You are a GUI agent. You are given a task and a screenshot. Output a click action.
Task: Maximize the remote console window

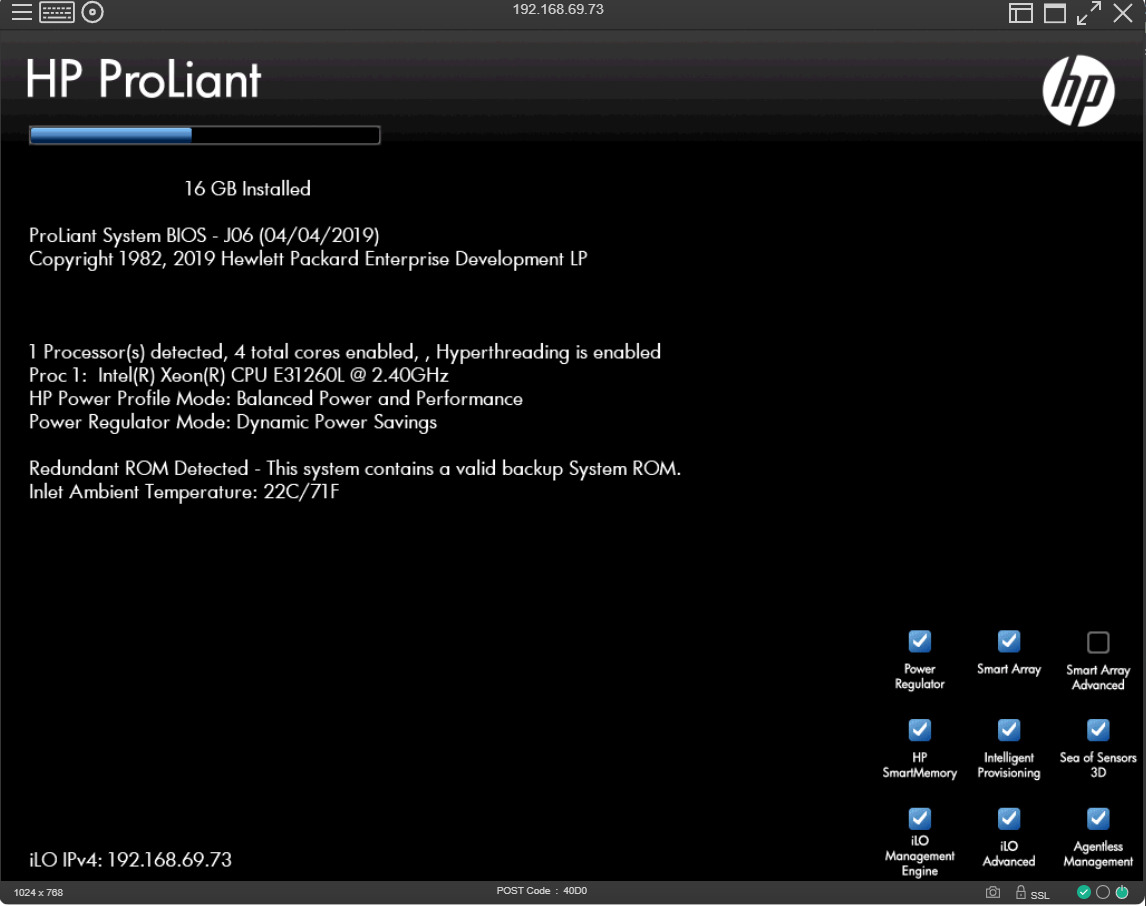pyautogui.click(x=1055, y=12)
